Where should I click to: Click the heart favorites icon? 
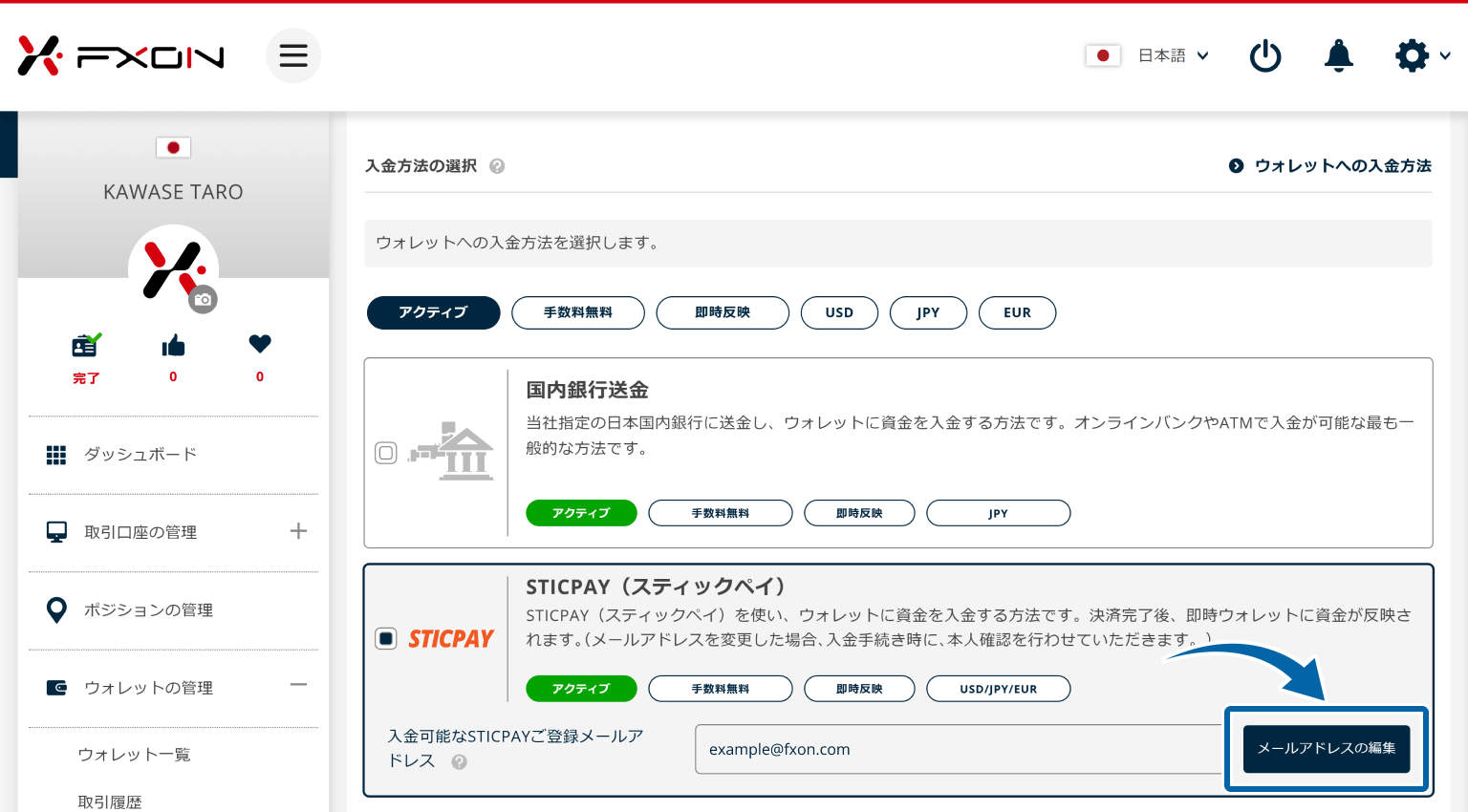click(260, 344)
